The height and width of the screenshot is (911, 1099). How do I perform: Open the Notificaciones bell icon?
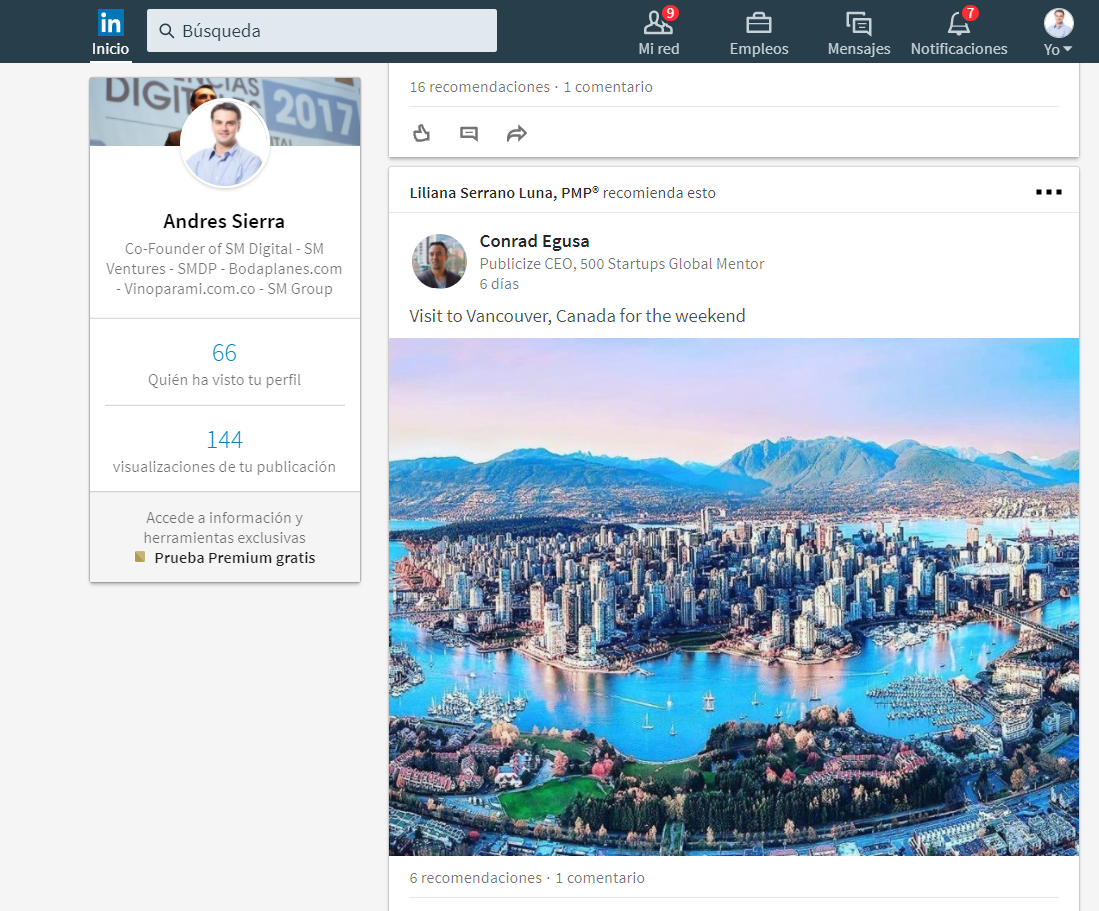click(958, 23)
